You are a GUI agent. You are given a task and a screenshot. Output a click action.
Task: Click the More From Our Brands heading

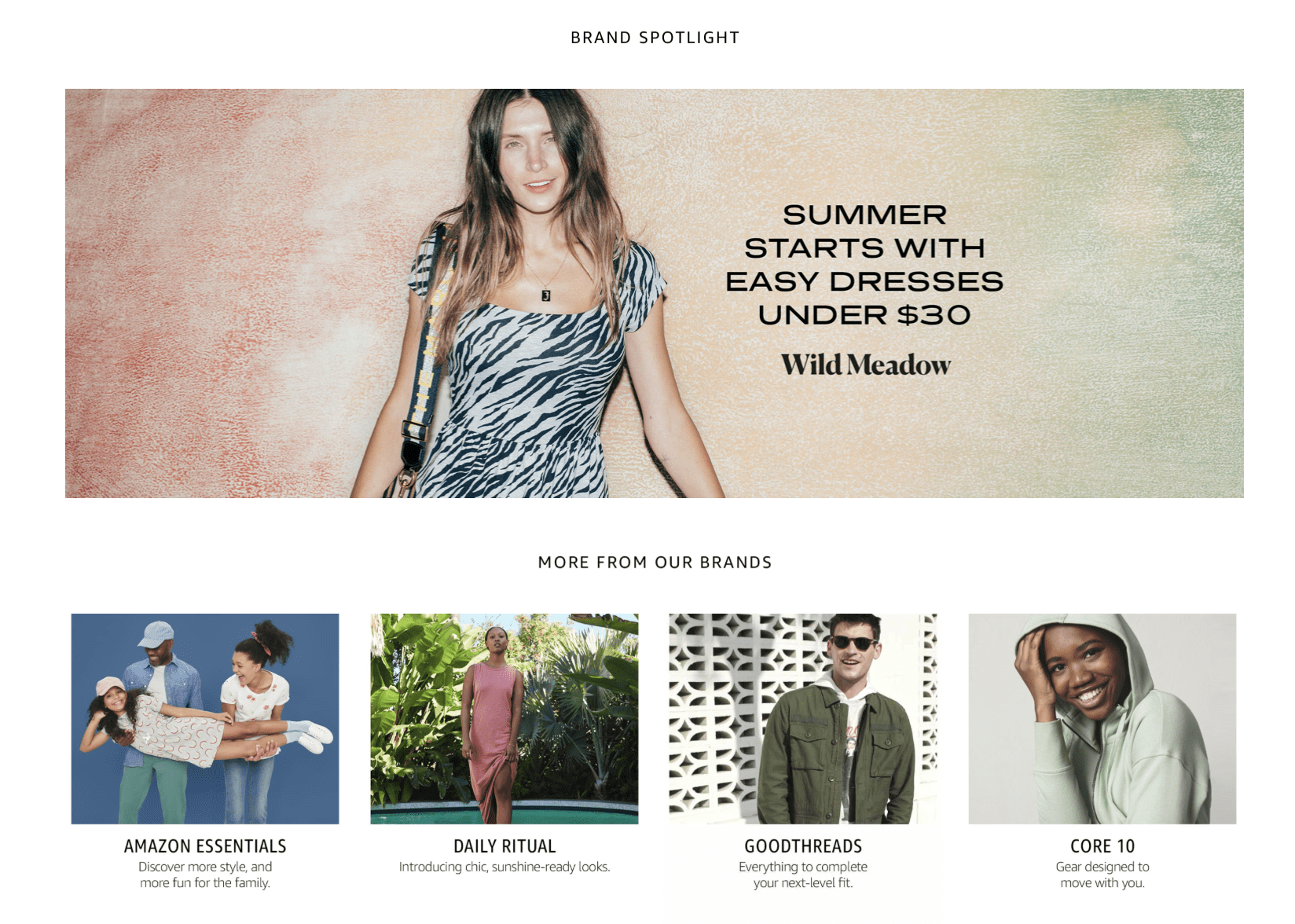(655, 563)
